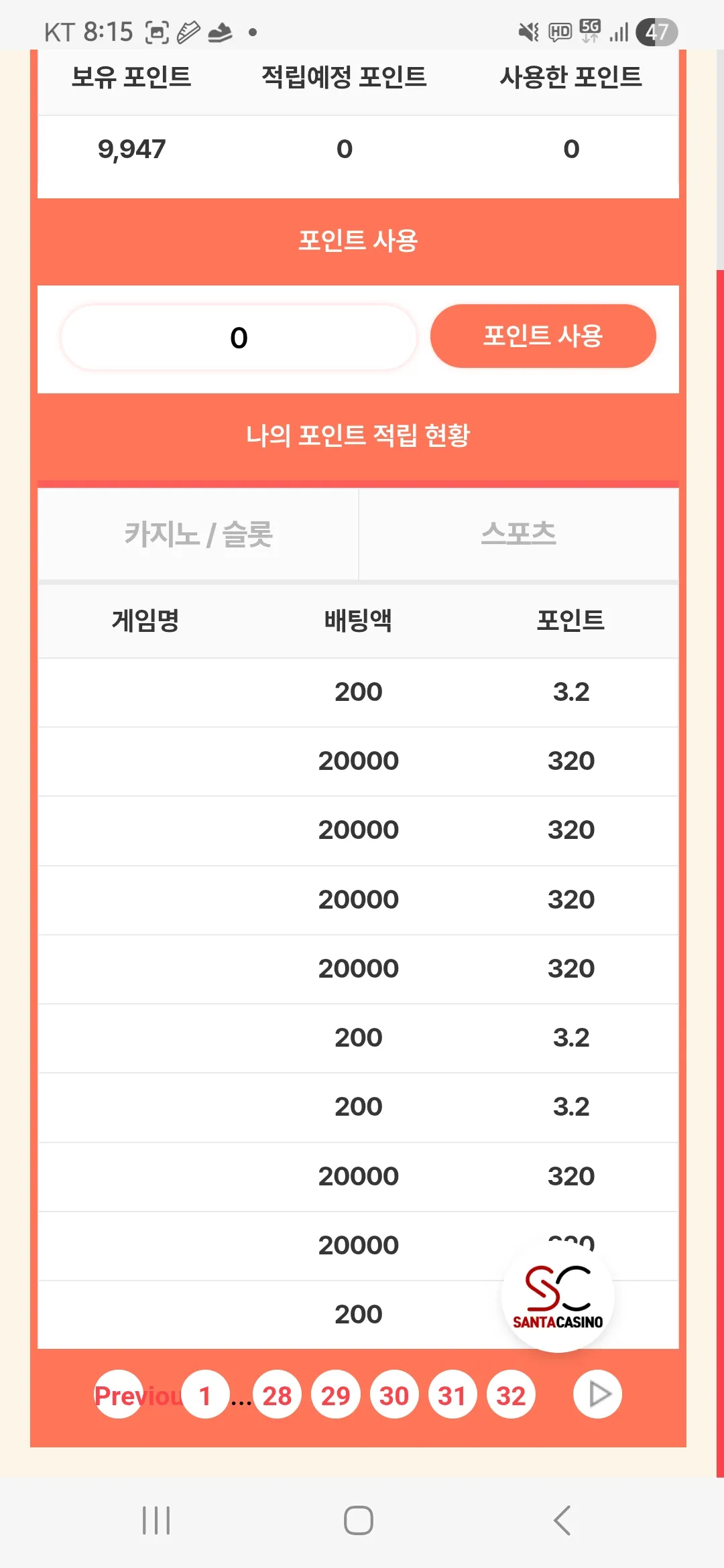Go to page 32
The height and width of the screenshot is (1568, 724).
click(511, 1394)
